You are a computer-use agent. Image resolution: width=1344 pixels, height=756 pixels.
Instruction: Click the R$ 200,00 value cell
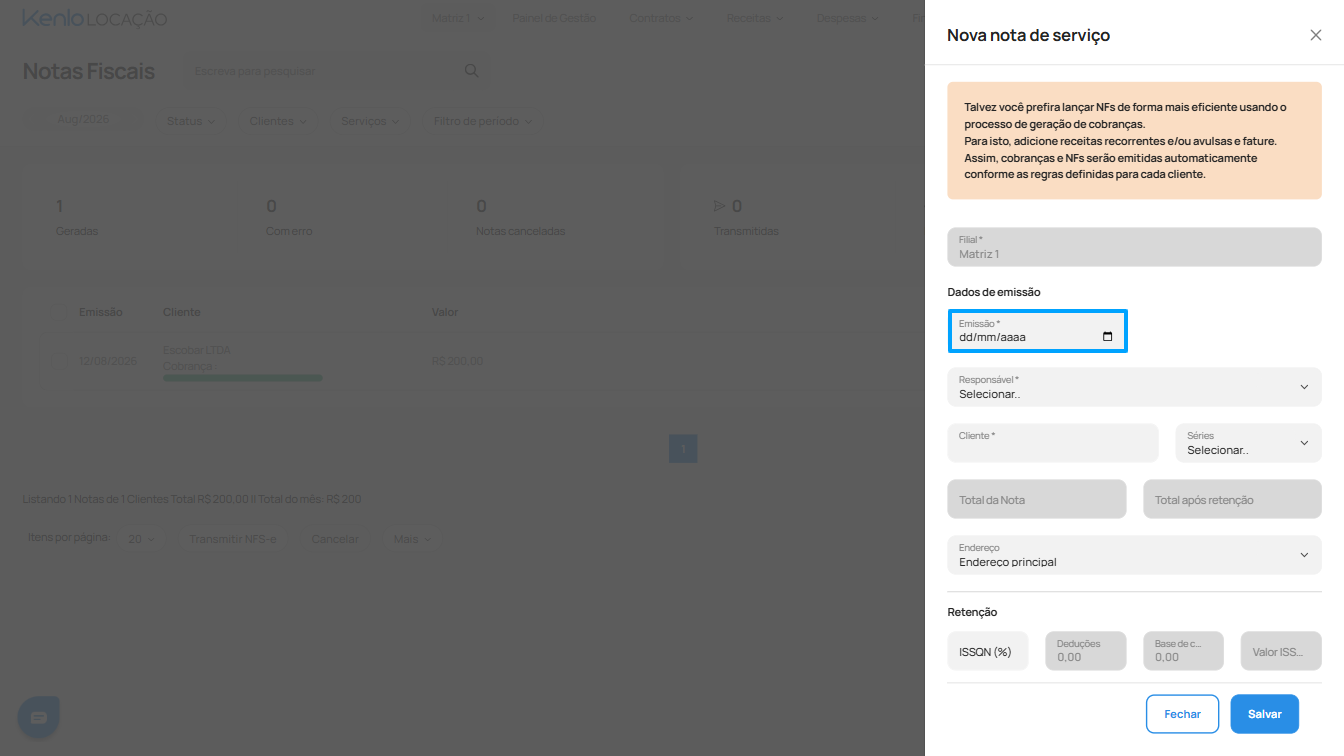point(457,361)
